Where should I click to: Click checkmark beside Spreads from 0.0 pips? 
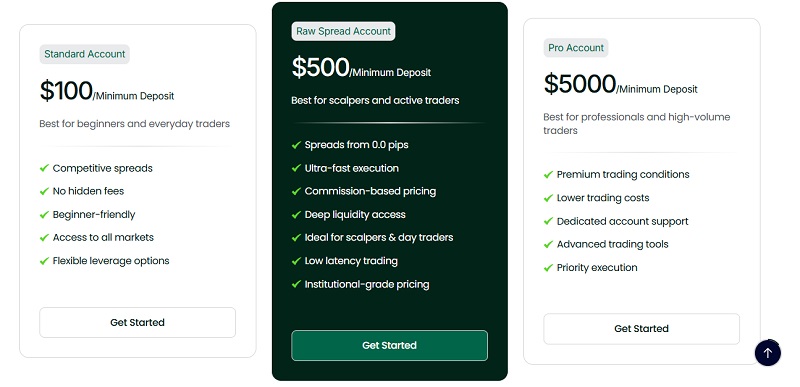[x=296, y=145]
